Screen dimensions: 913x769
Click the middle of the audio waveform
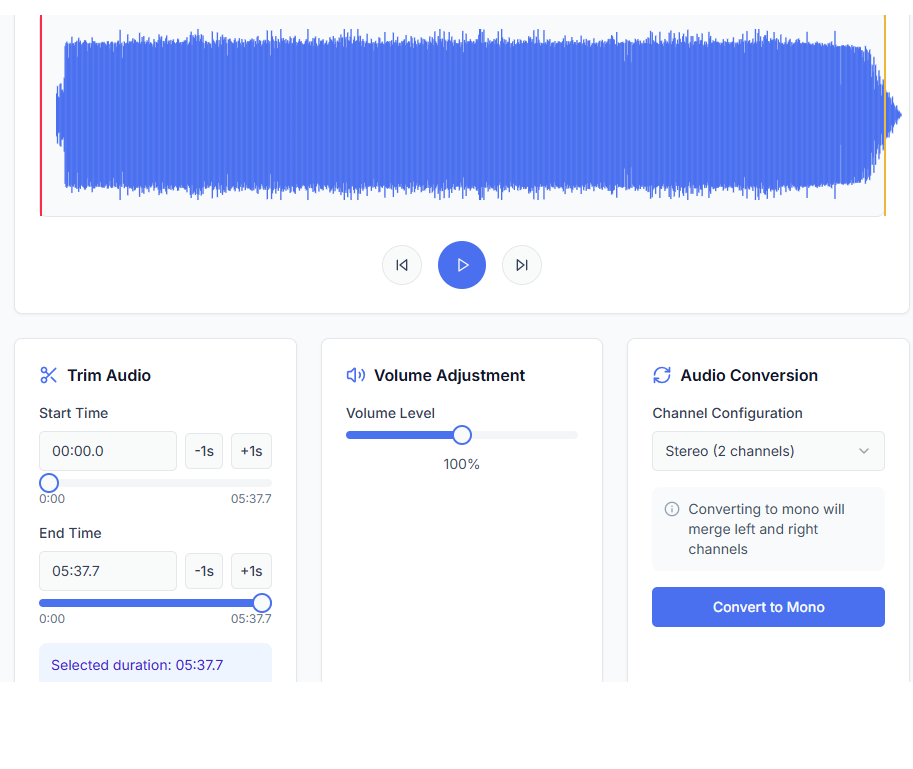point(462,115)
